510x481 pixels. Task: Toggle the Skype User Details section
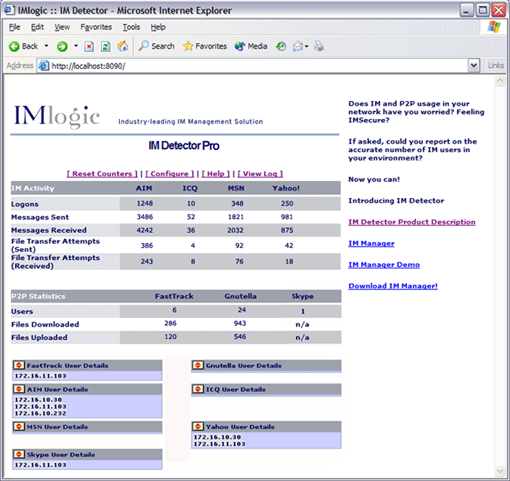point(19,454)
